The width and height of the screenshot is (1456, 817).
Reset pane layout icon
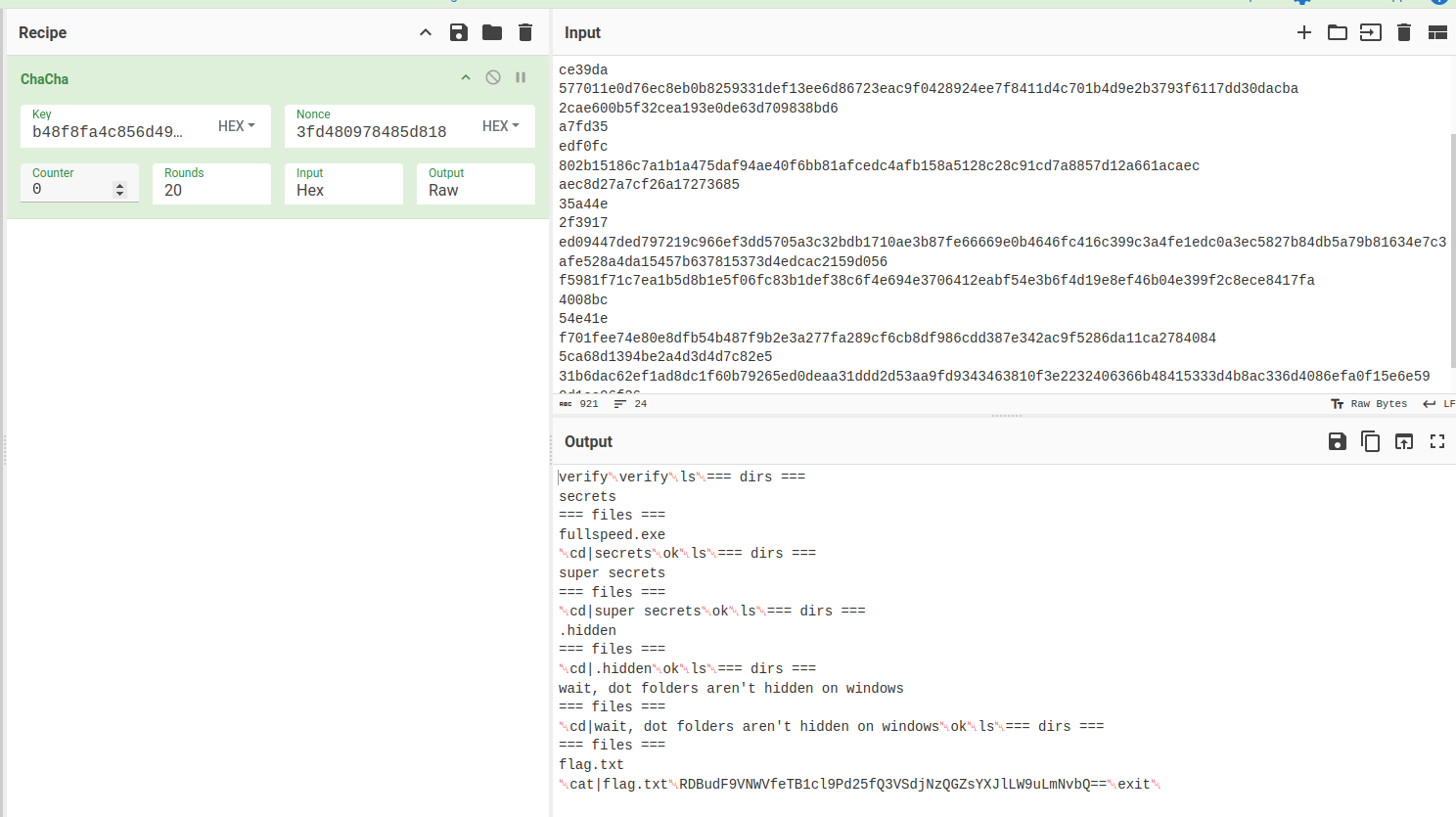[1436, 32]
